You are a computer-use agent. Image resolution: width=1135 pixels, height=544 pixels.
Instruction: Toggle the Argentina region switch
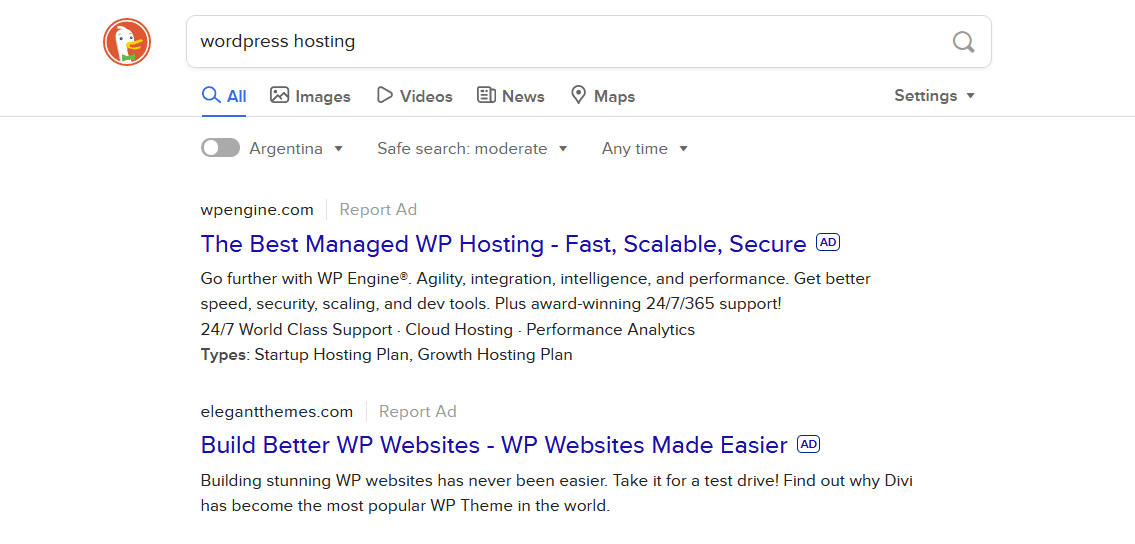click(220, 148)
